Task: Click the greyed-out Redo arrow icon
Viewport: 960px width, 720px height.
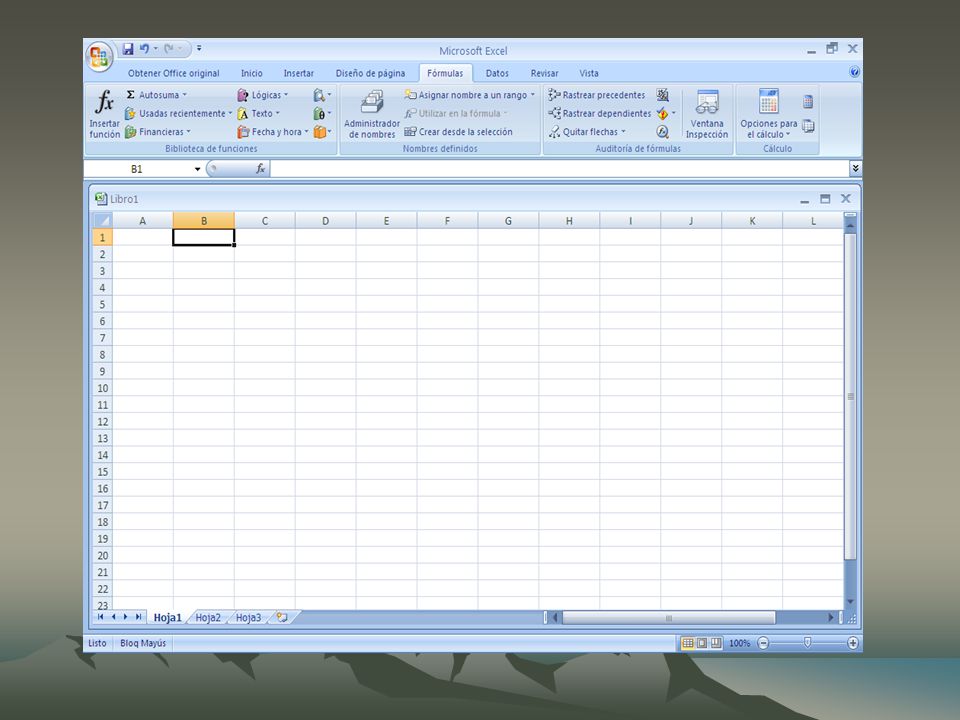Action: point(169,49)
